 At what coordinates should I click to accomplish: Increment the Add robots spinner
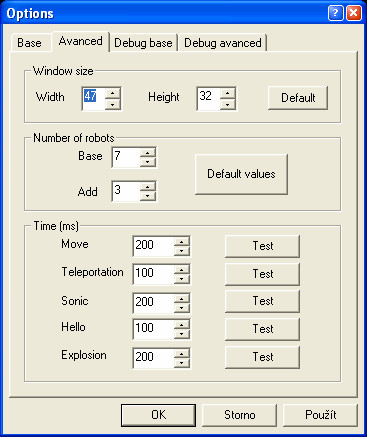pos(148,187)
